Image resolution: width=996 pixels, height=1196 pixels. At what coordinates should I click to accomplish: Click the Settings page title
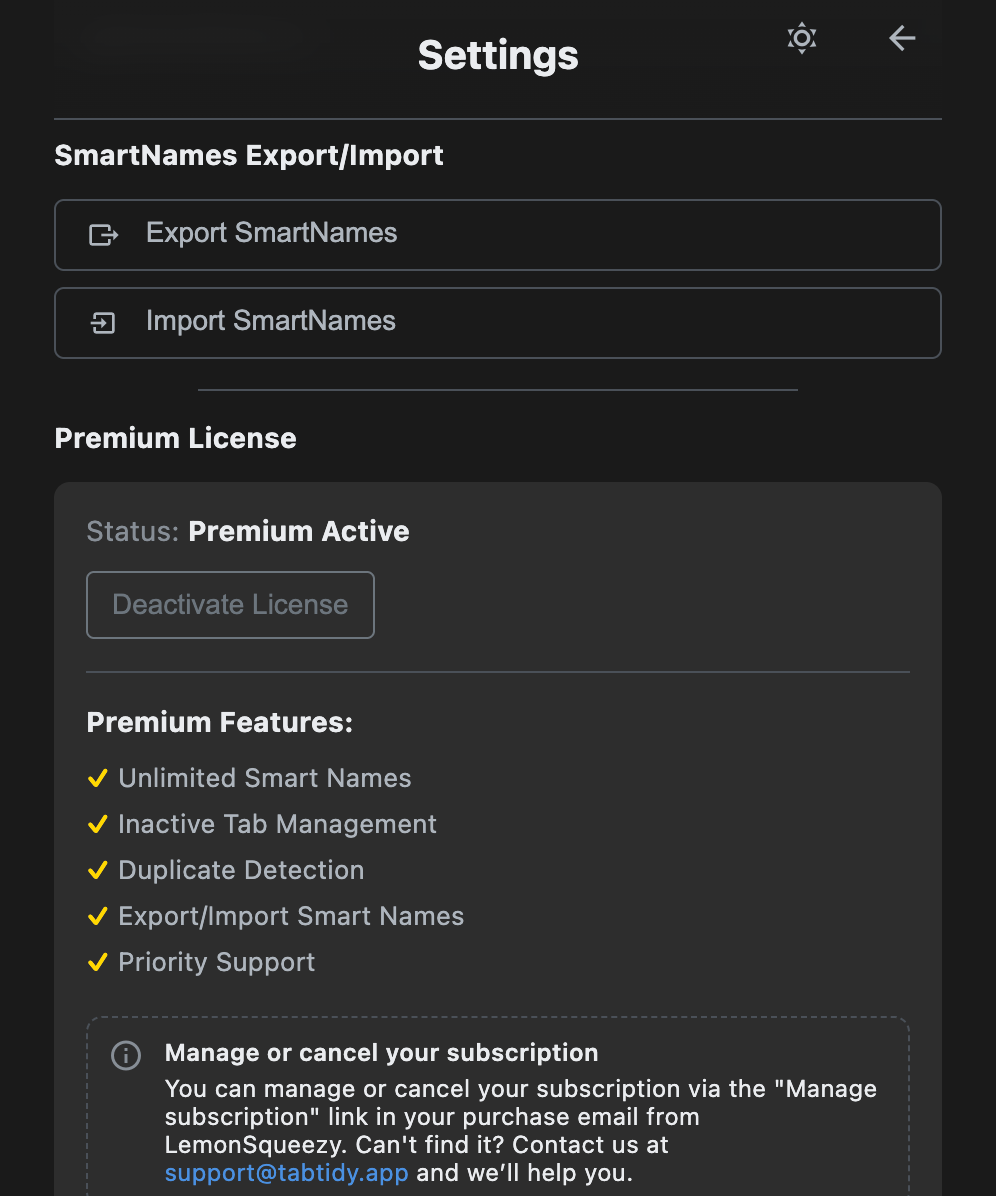click(x=498, y=55)
